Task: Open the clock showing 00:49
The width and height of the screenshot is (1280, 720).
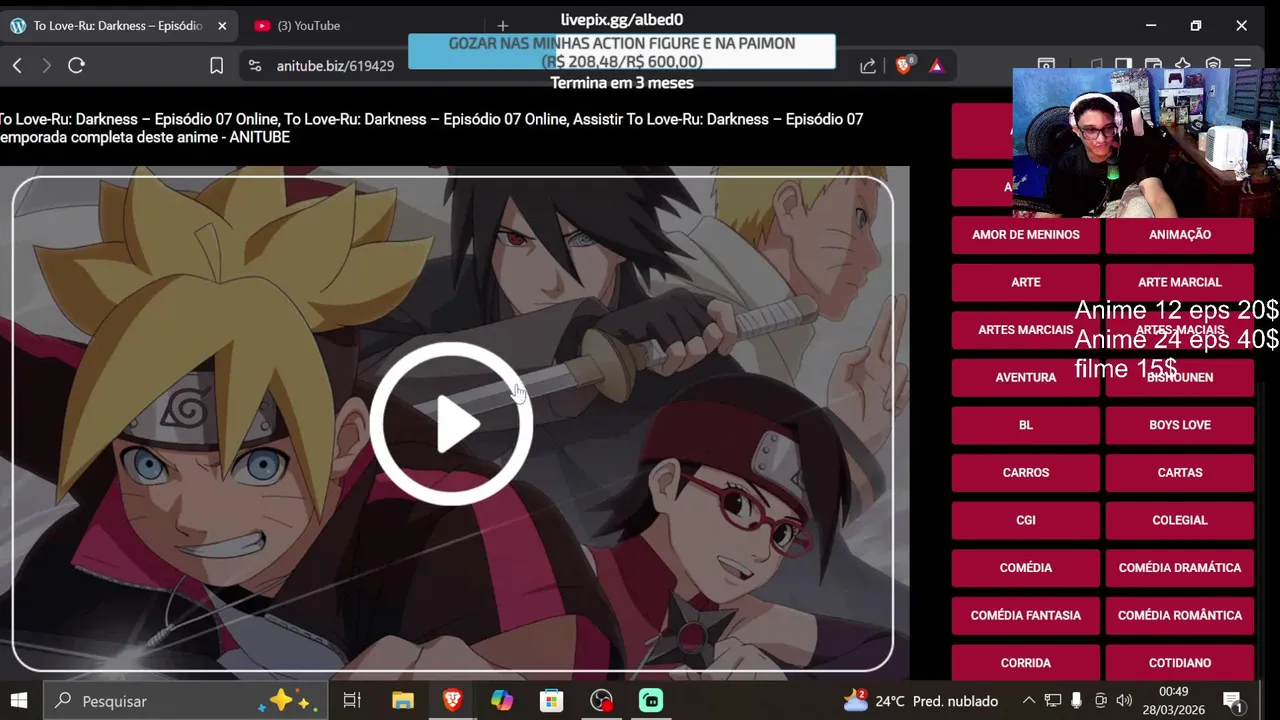Action: pyautogui.click(x=1173, y=701)
